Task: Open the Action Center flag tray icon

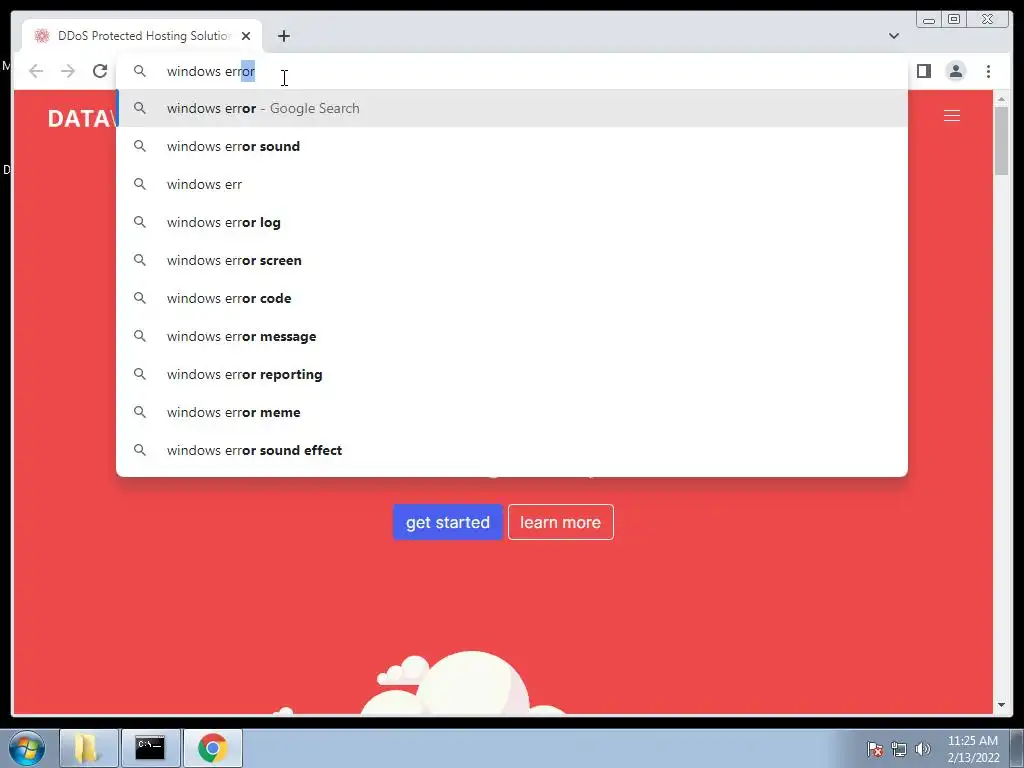Action: (x=874, y=749)
